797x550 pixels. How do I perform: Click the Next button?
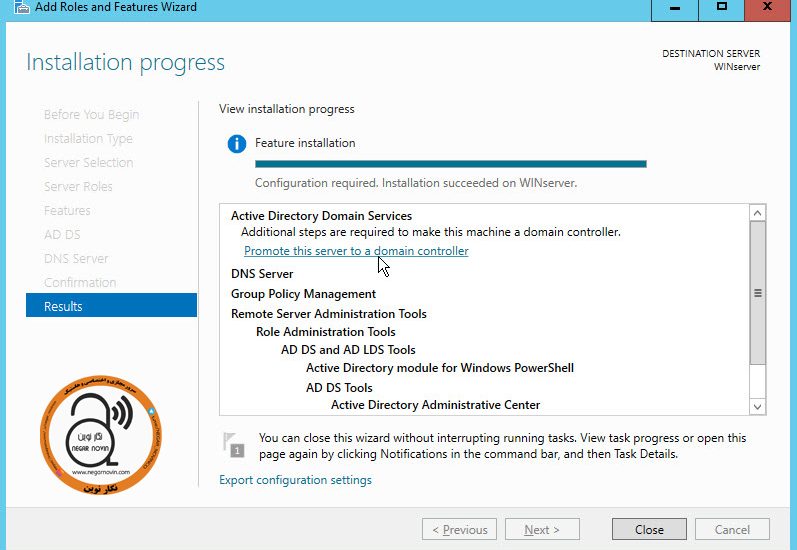[542, 529]
